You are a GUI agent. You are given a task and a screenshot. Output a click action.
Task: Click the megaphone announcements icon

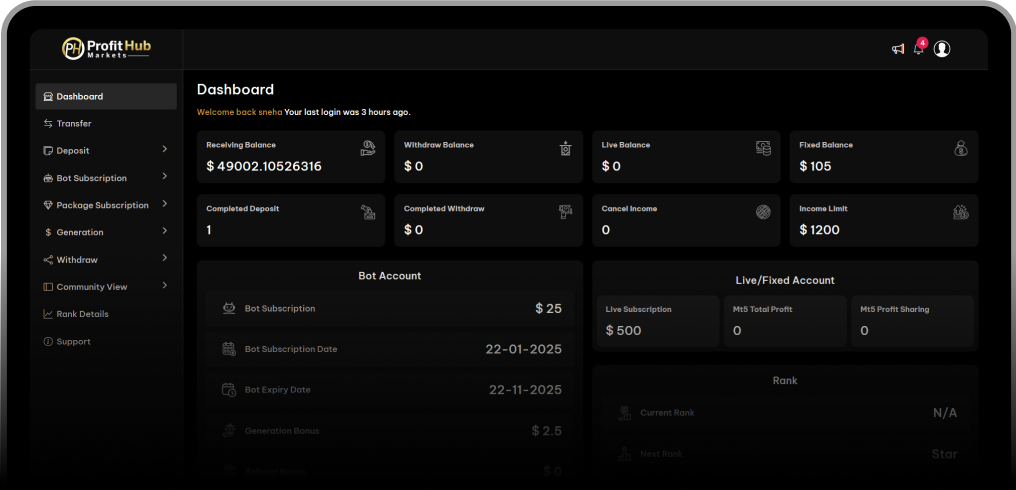click(x=898, y=49)
